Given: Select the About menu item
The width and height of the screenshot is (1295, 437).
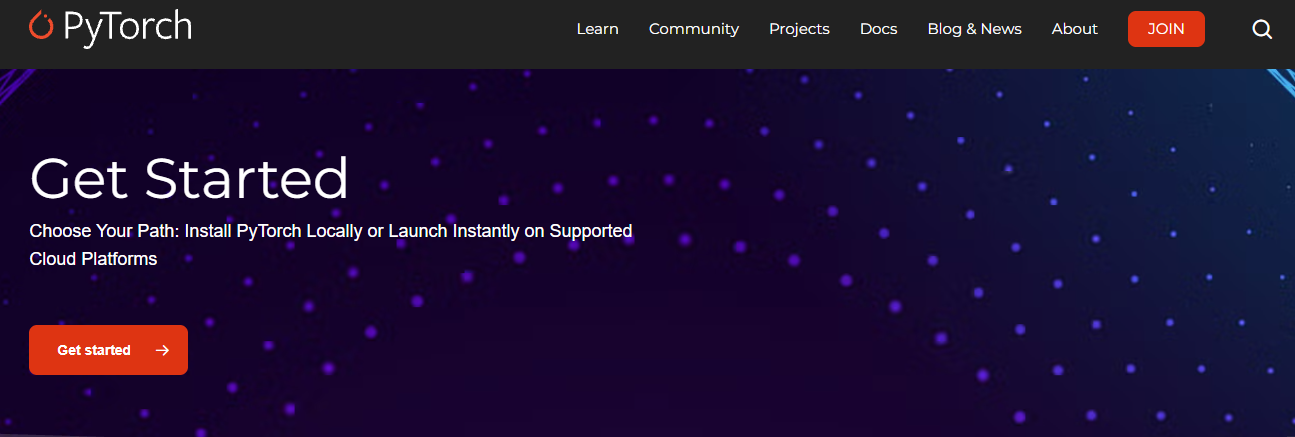Looking at the screenshot, I should (1074, 29).
